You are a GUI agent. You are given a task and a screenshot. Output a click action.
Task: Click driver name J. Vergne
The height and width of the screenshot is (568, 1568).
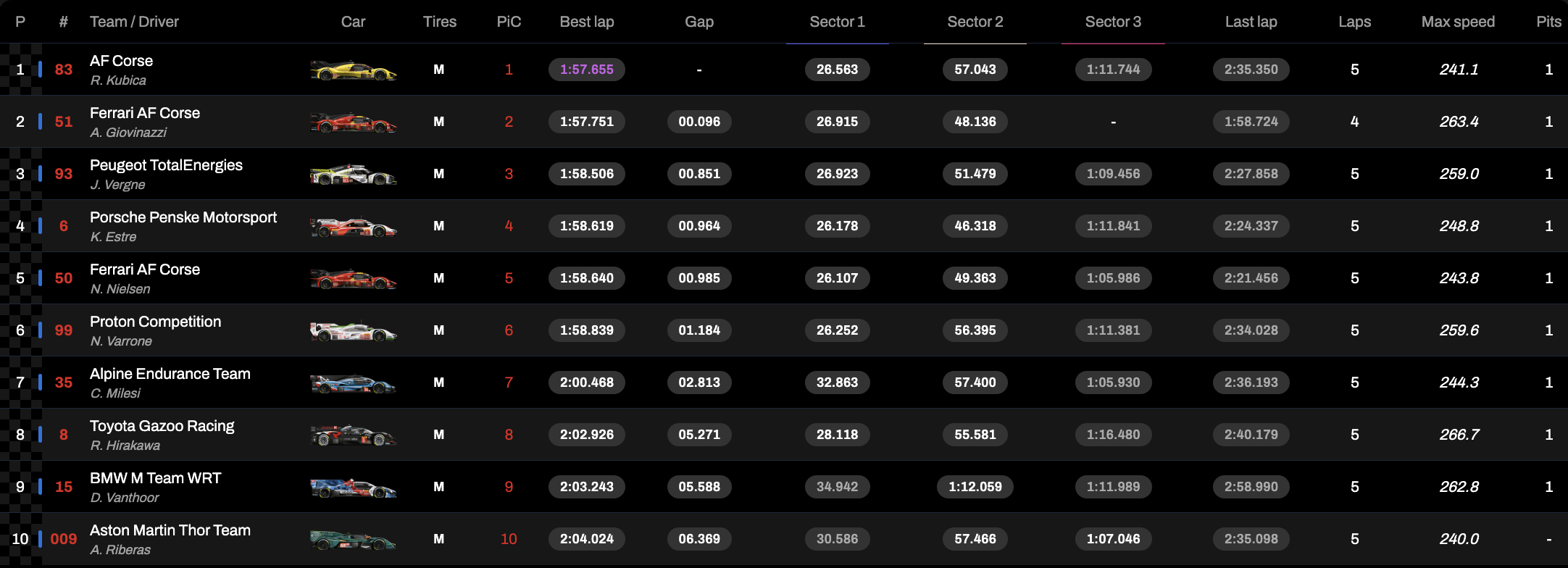[117, 185]
